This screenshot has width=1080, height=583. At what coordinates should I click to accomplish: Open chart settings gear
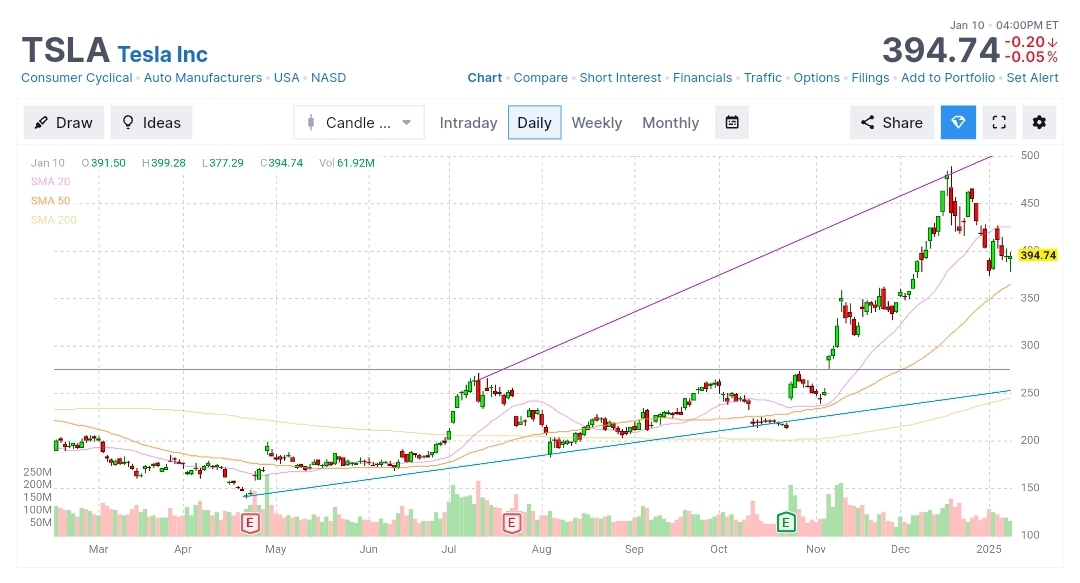pyautogui.click(x=1039, y=123)
